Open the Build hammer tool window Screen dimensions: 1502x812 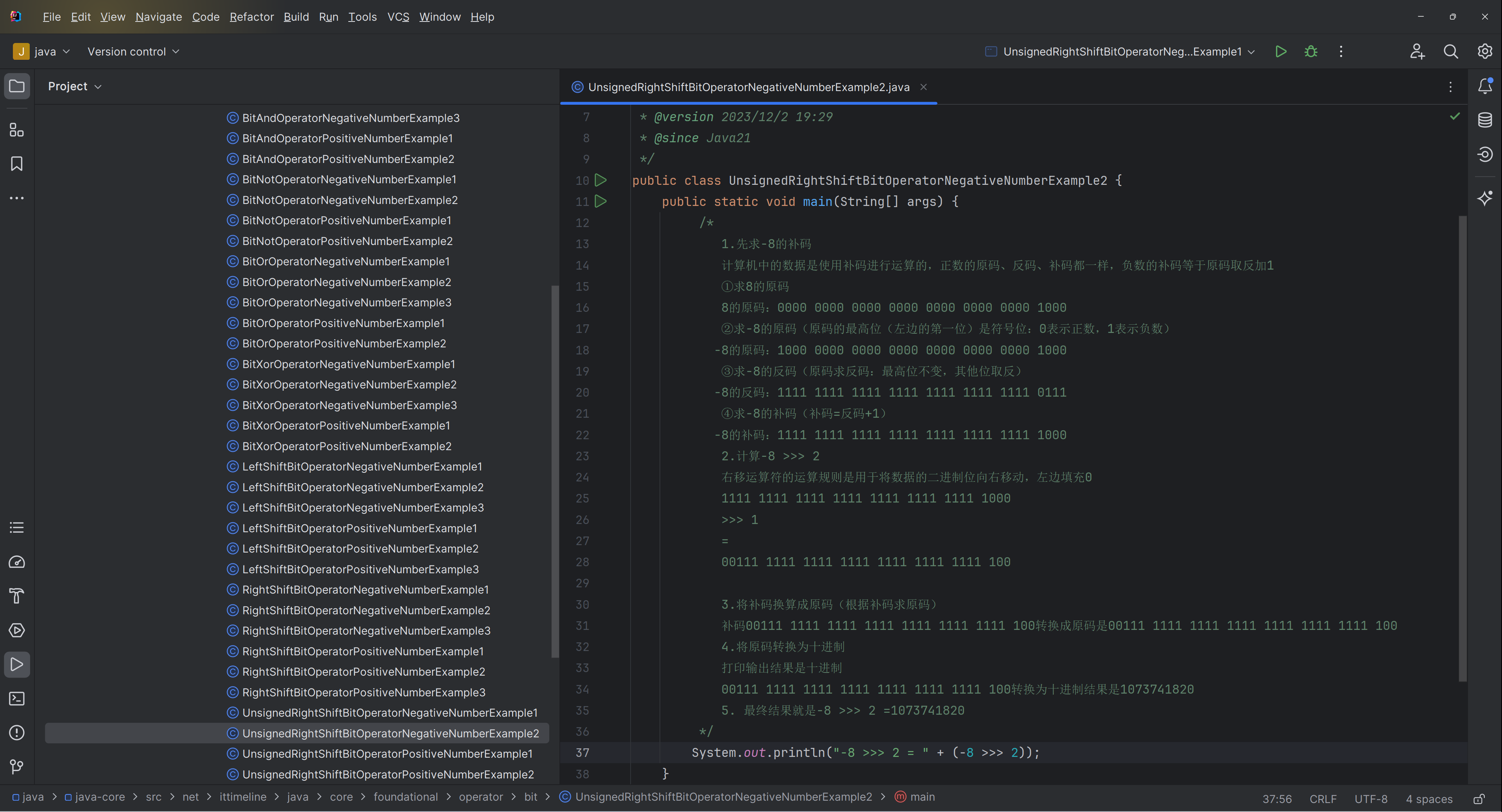click(17, 596)
